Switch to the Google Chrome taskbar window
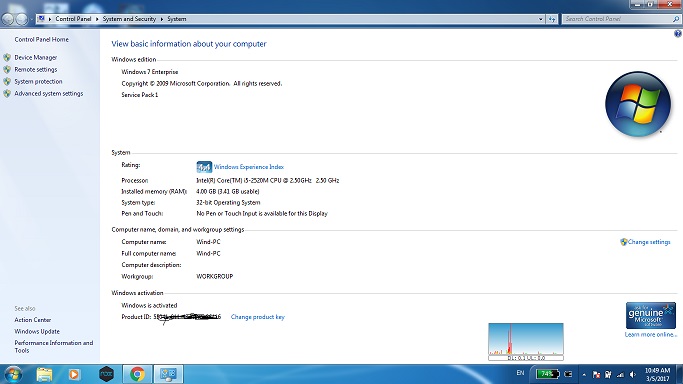Screen dimensions: 683x384 (x=137, y=374)
